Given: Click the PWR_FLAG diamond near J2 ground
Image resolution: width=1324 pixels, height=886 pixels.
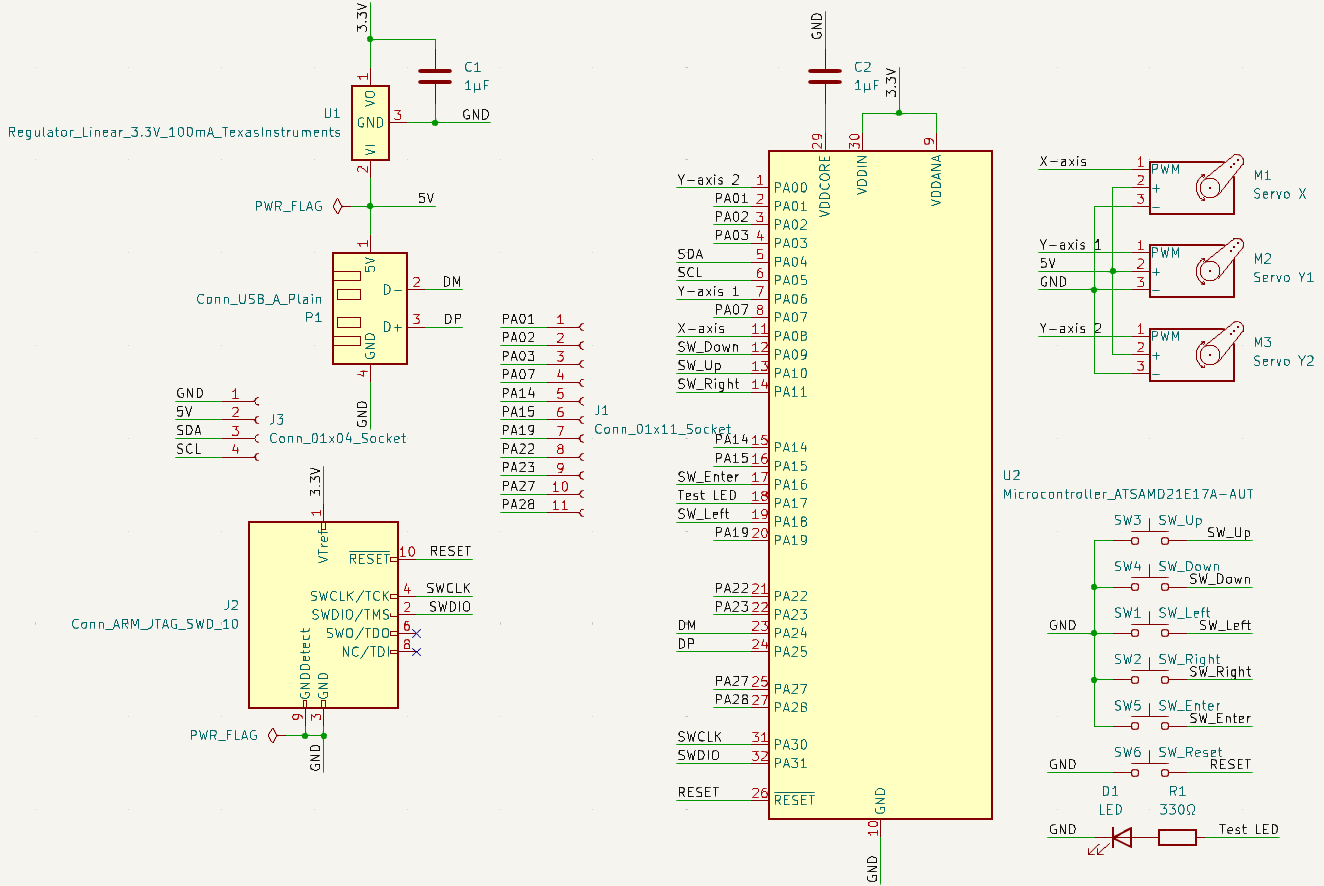Looking at the screenshot, I should tap(272, 735).
